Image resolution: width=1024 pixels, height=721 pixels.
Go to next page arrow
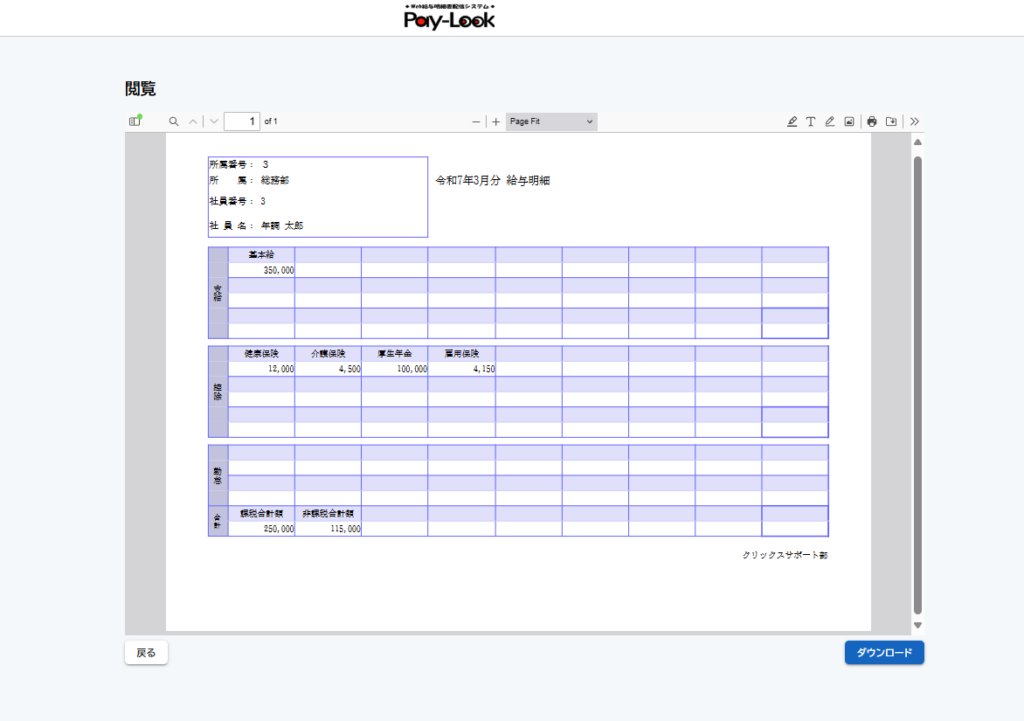[x=214, y=121]
